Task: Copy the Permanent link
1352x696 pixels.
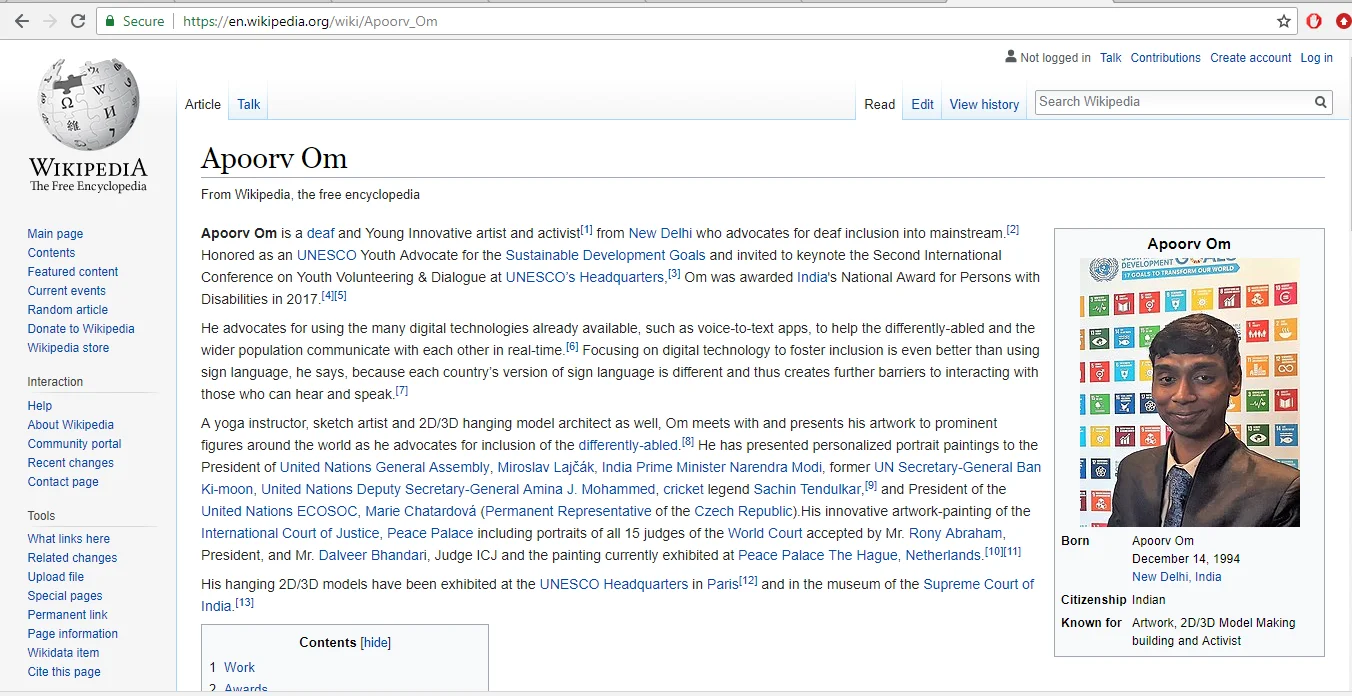Action: 67,615
